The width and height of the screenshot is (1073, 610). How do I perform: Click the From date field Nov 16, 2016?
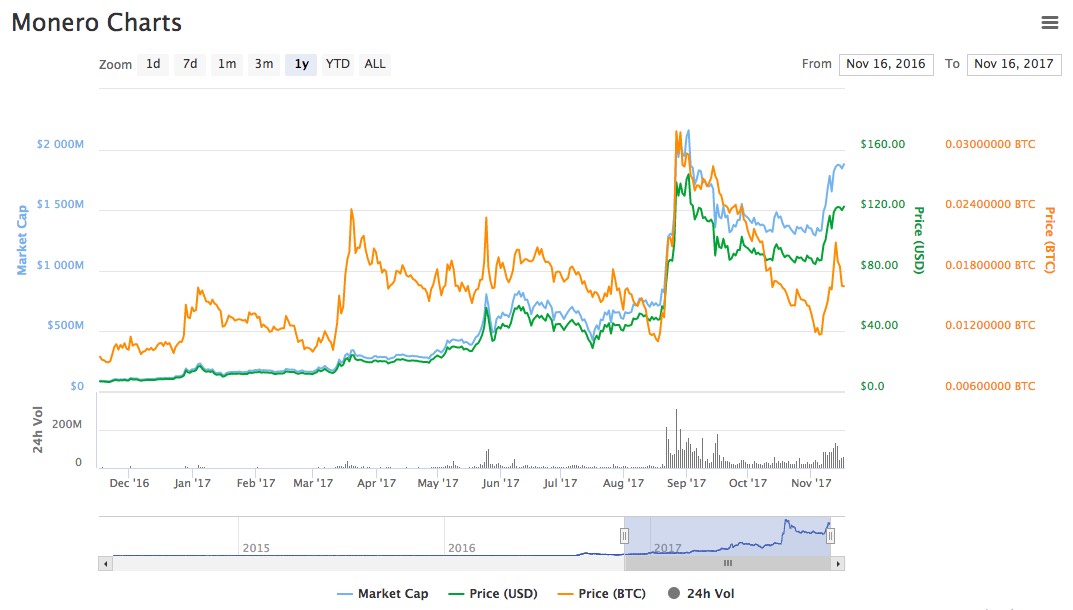pyautogui.click(x=886, y=64)
